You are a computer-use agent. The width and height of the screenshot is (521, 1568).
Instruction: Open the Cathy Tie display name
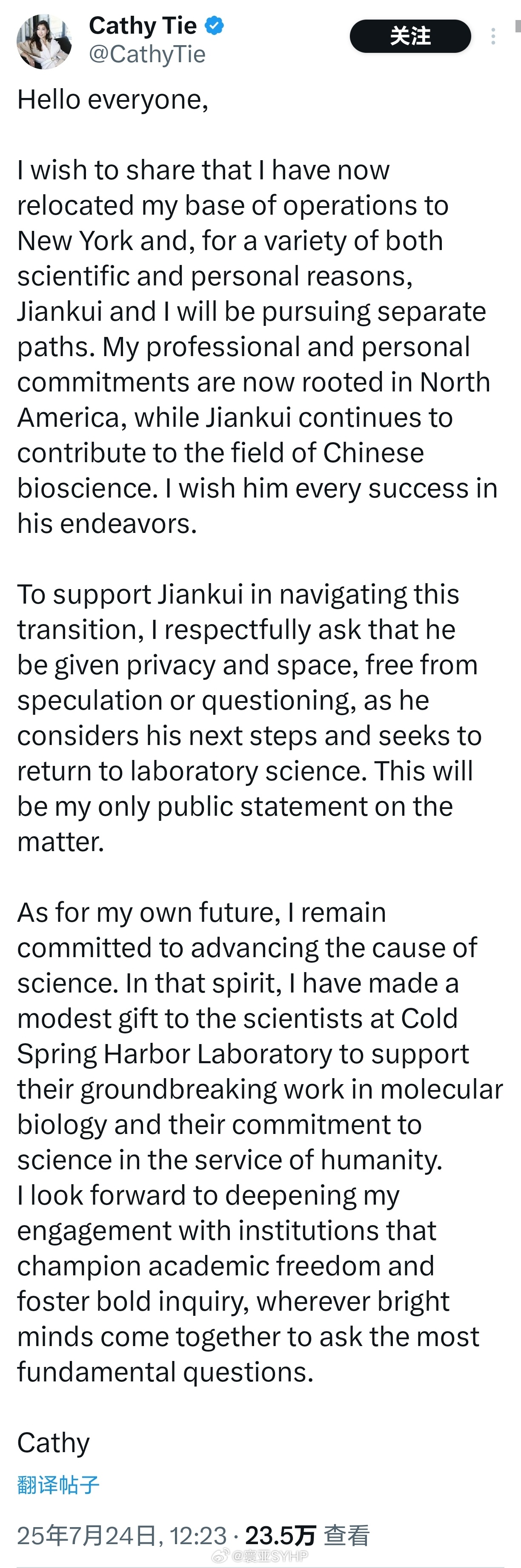point(143,26)
